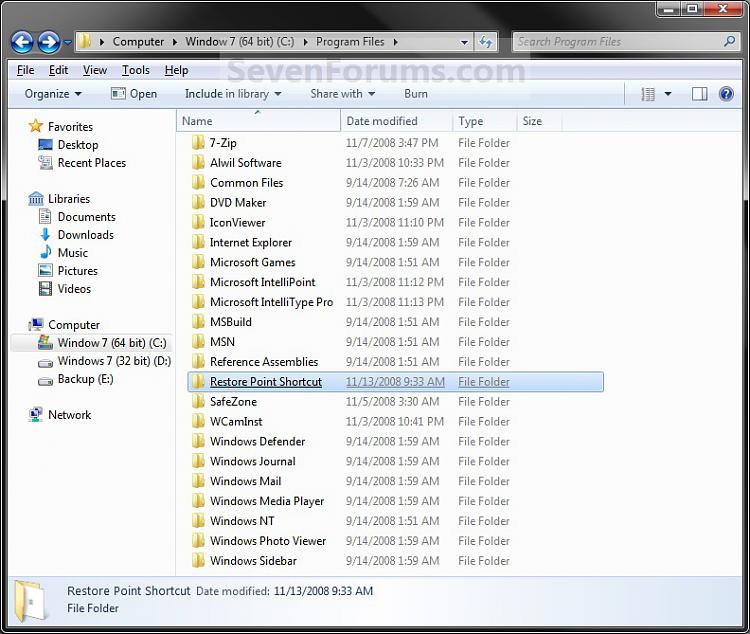
Task: Select Libraries in navigation pane
Action: click(x=59, y=199)
